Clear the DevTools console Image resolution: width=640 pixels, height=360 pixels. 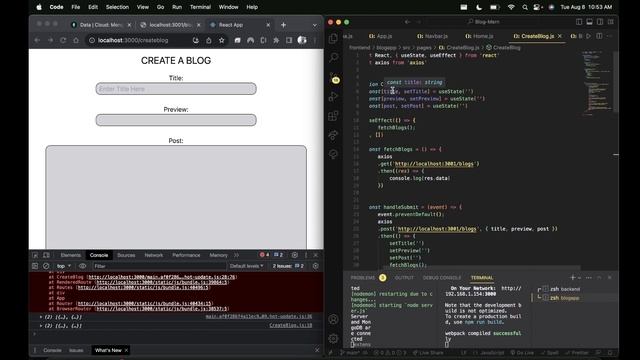tap(46, 266)
